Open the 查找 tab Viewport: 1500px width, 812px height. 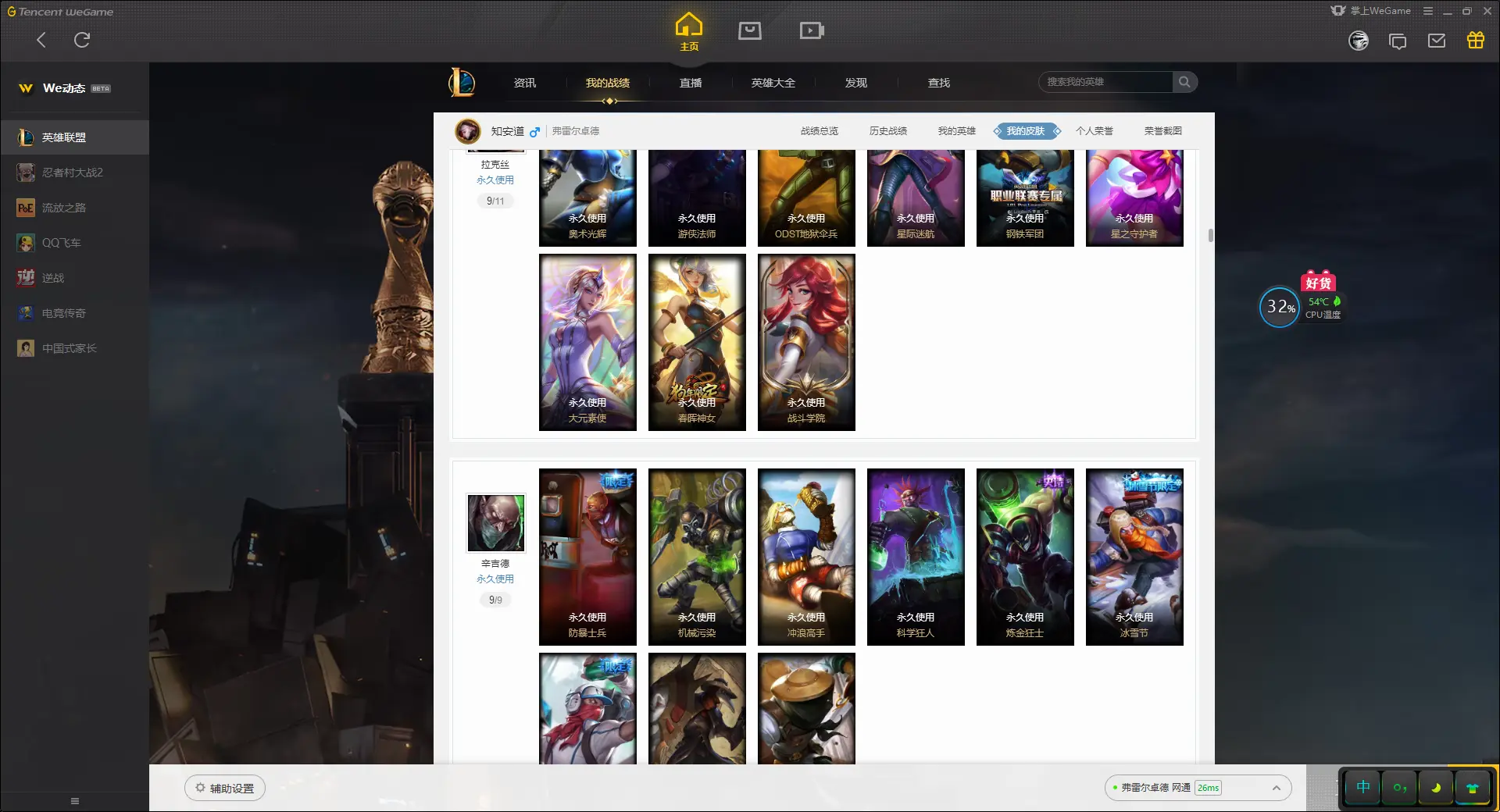(939, 83)
